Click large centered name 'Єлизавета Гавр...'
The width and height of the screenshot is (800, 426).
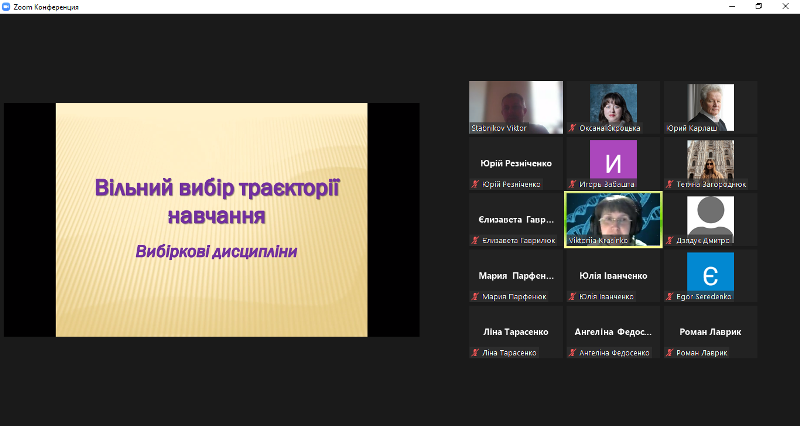(516, 219)
